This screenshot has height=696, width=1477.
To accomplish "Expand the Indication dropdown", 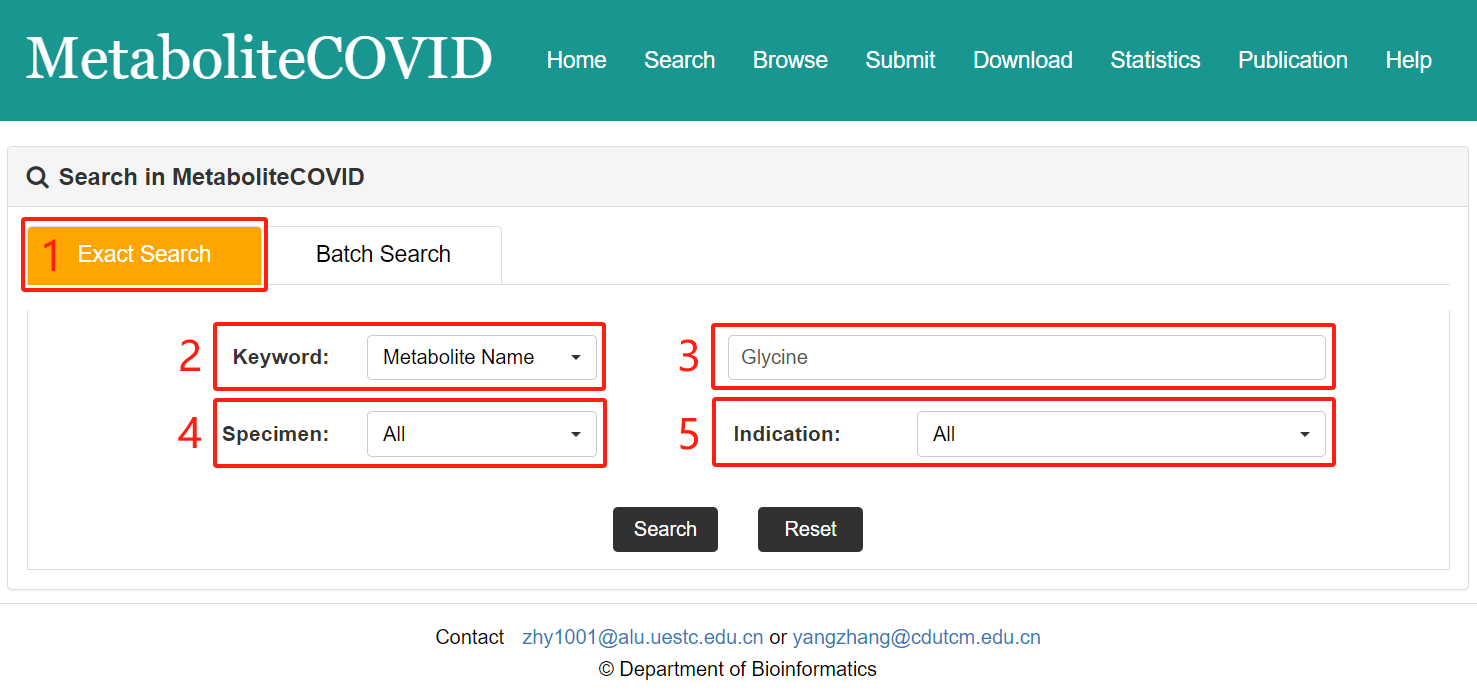I will [1120, 434].
